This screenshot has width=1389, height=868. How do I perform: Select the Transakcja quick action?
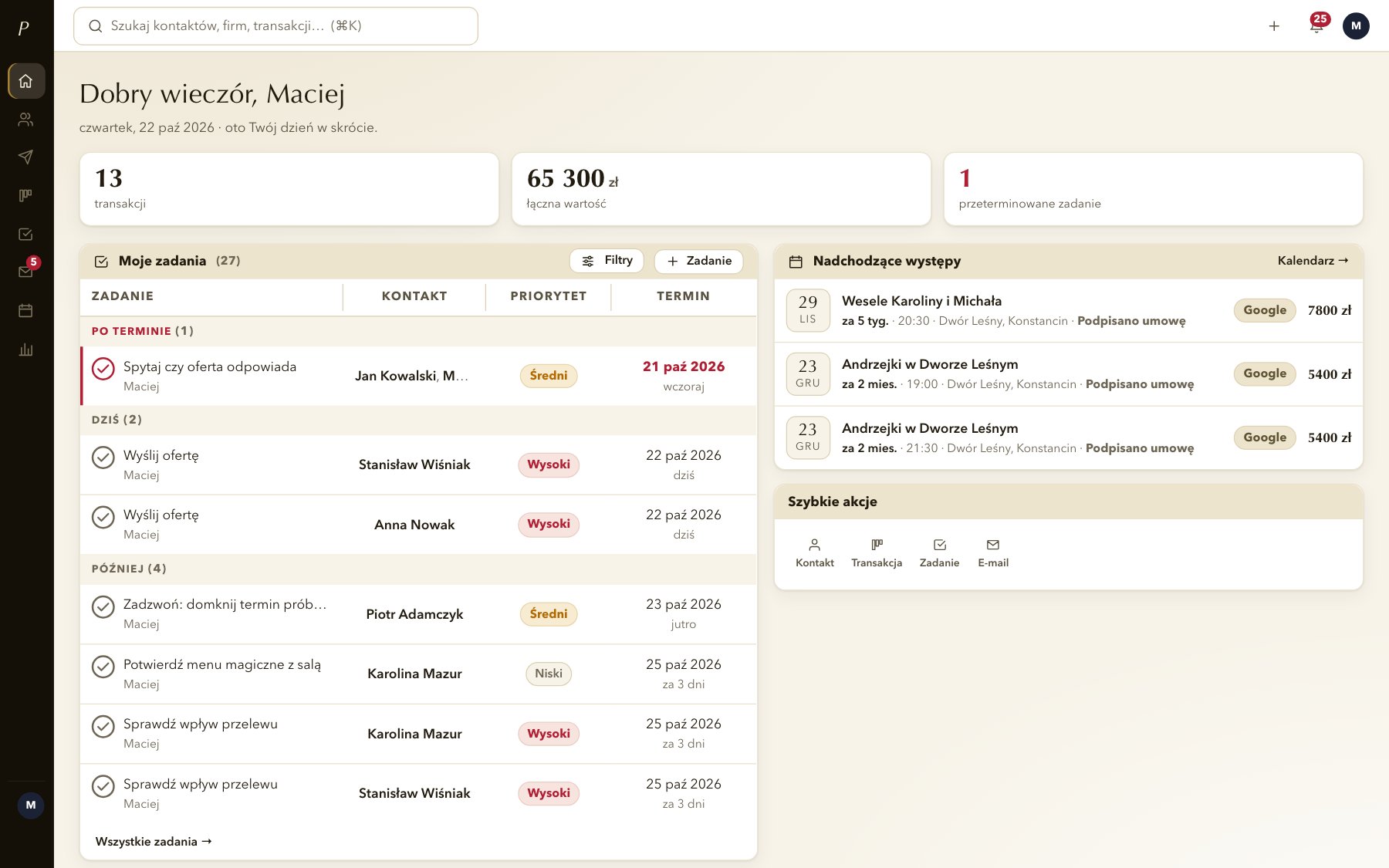point(877,553)
